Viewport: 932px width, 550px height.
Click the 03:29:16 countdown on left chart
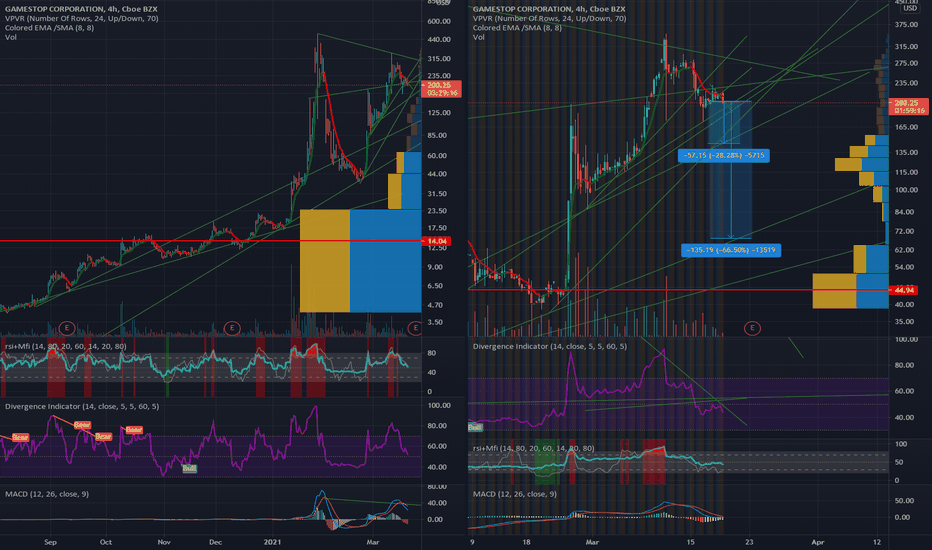(442, 93)
